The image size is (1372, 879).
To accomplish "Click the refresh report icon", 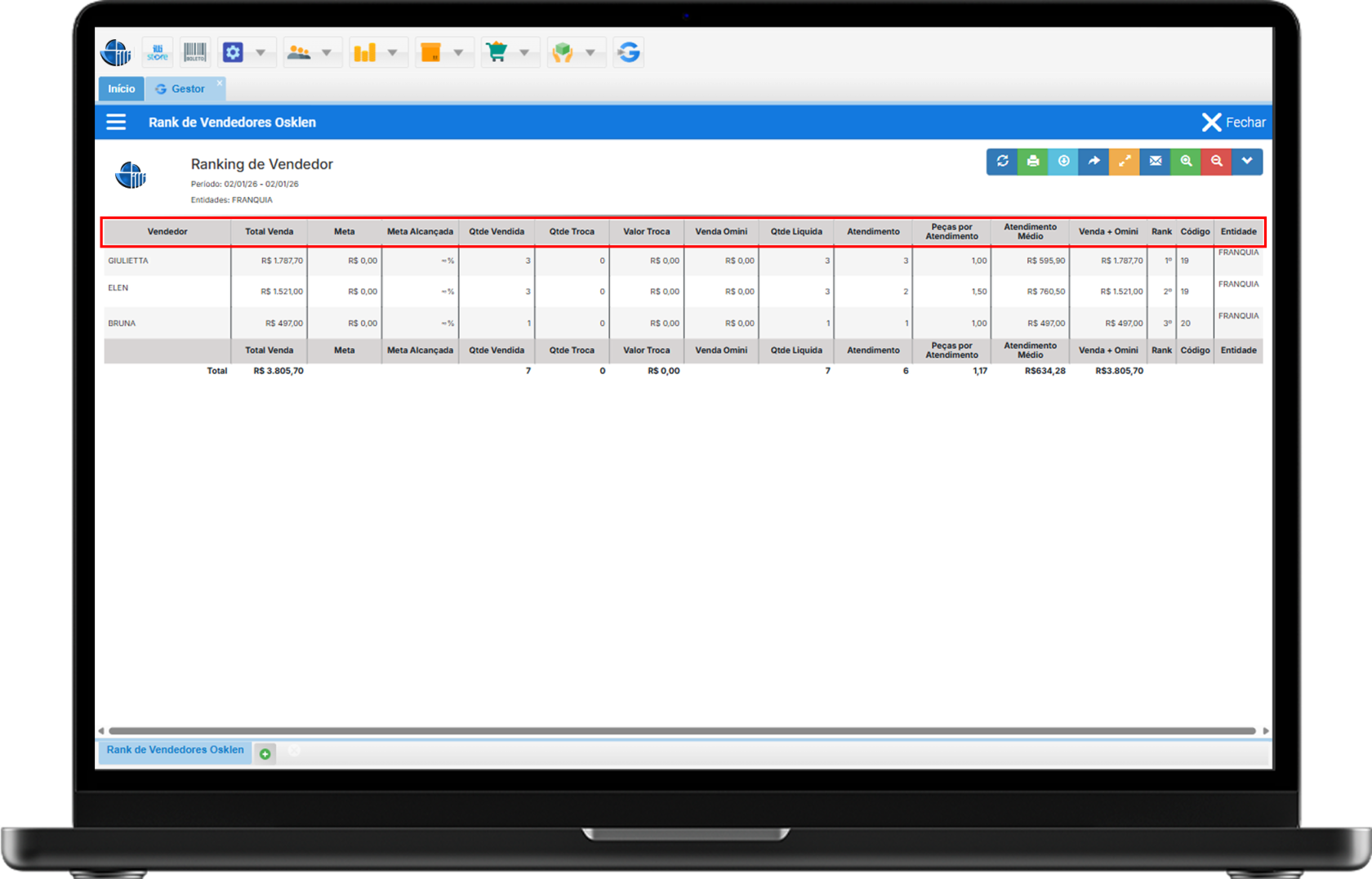I will point(1002,162).
